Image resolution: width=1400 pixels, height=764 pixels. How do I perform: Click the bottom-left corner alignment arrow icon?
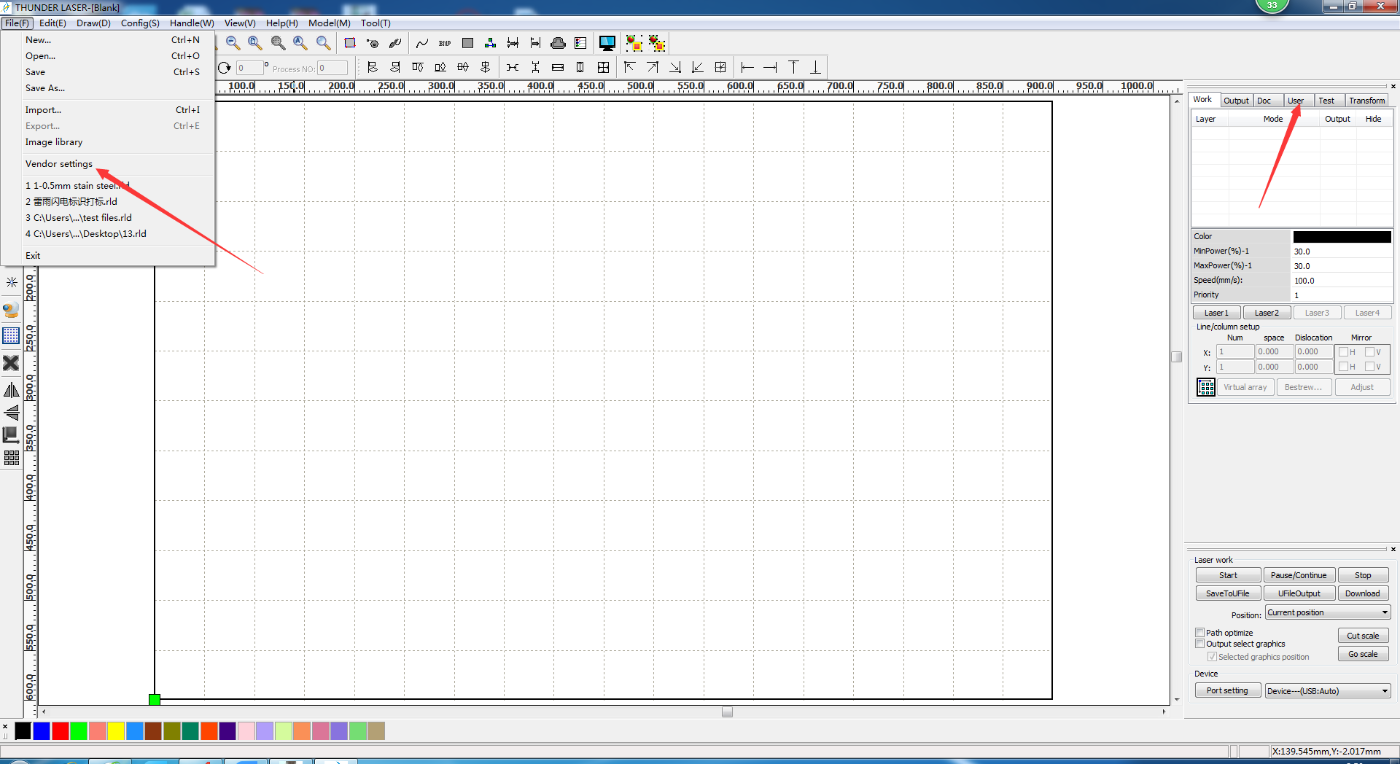click(x=697, y=67)
